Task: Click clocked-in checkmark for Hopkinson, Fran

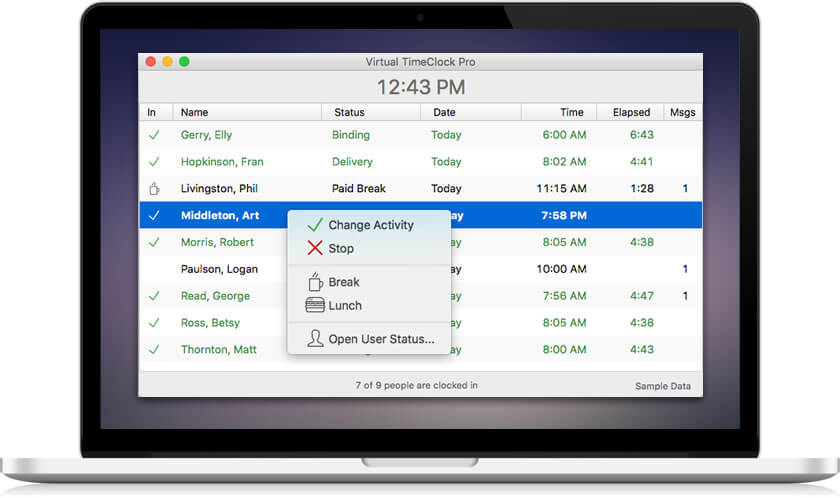Action: click(154, 162)
